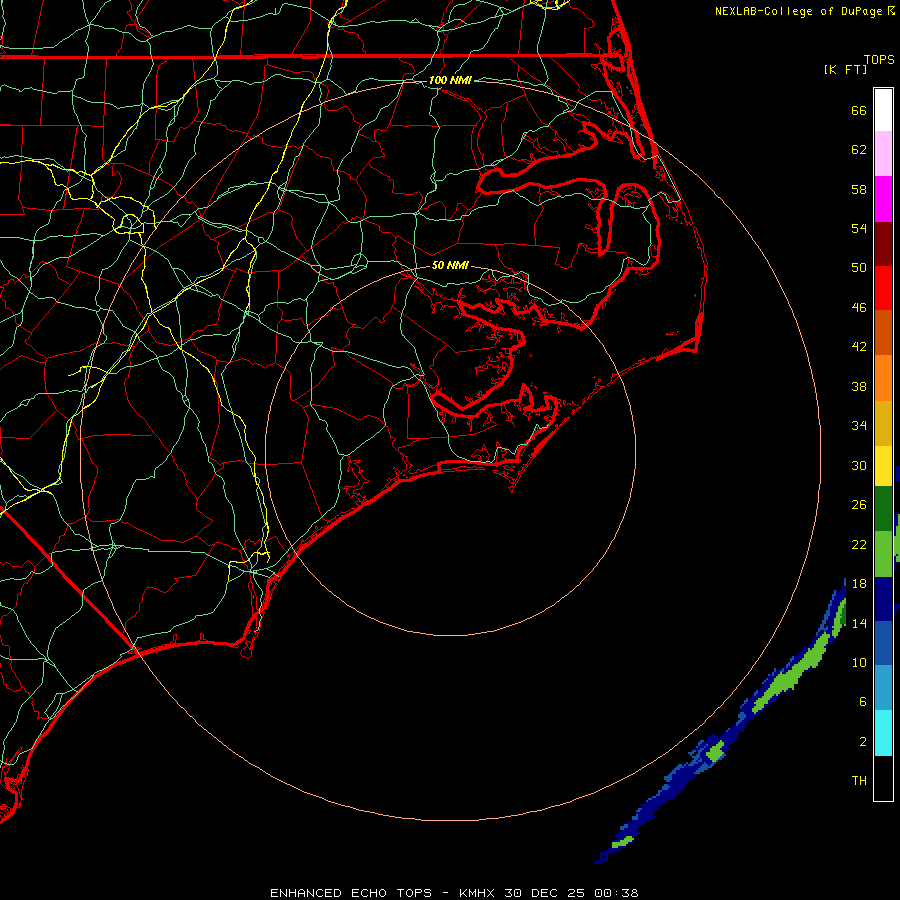Pick the light blue legend swatch

(x=883, y=688)
